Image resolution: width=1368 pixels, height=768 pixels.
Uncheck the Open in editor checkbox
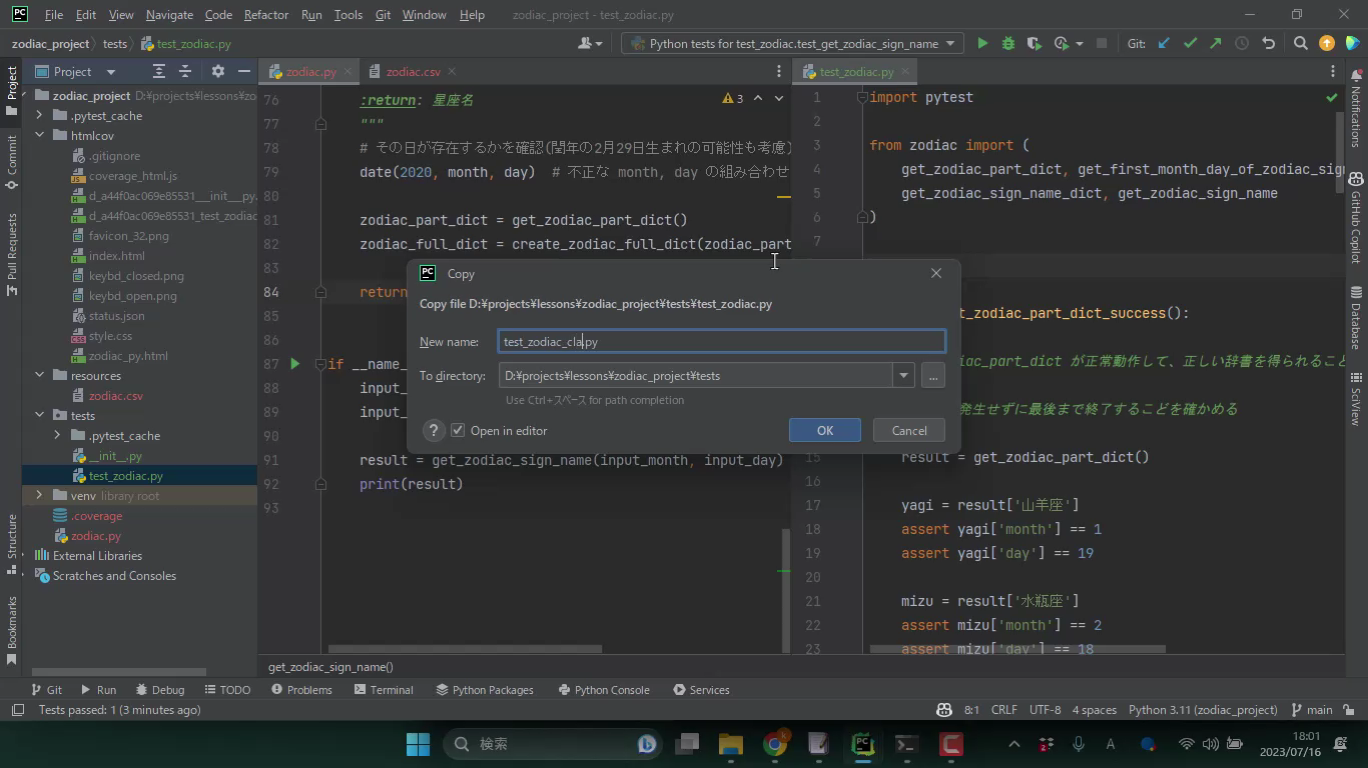[x=458, y=430]
